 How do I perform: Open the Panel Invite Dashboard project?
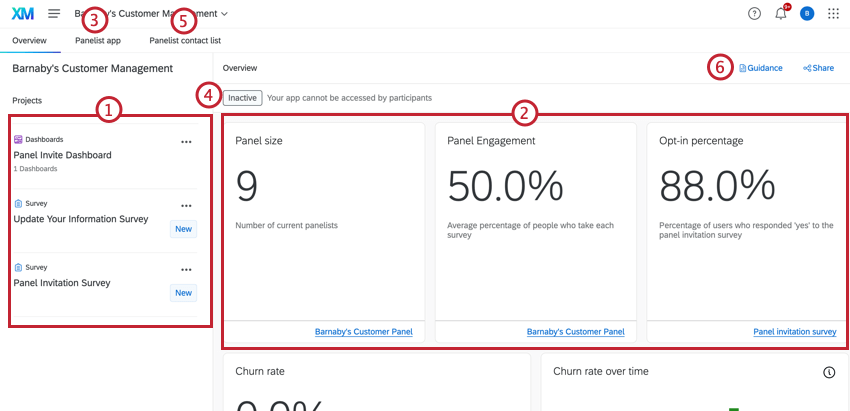[x=62, y=155]
